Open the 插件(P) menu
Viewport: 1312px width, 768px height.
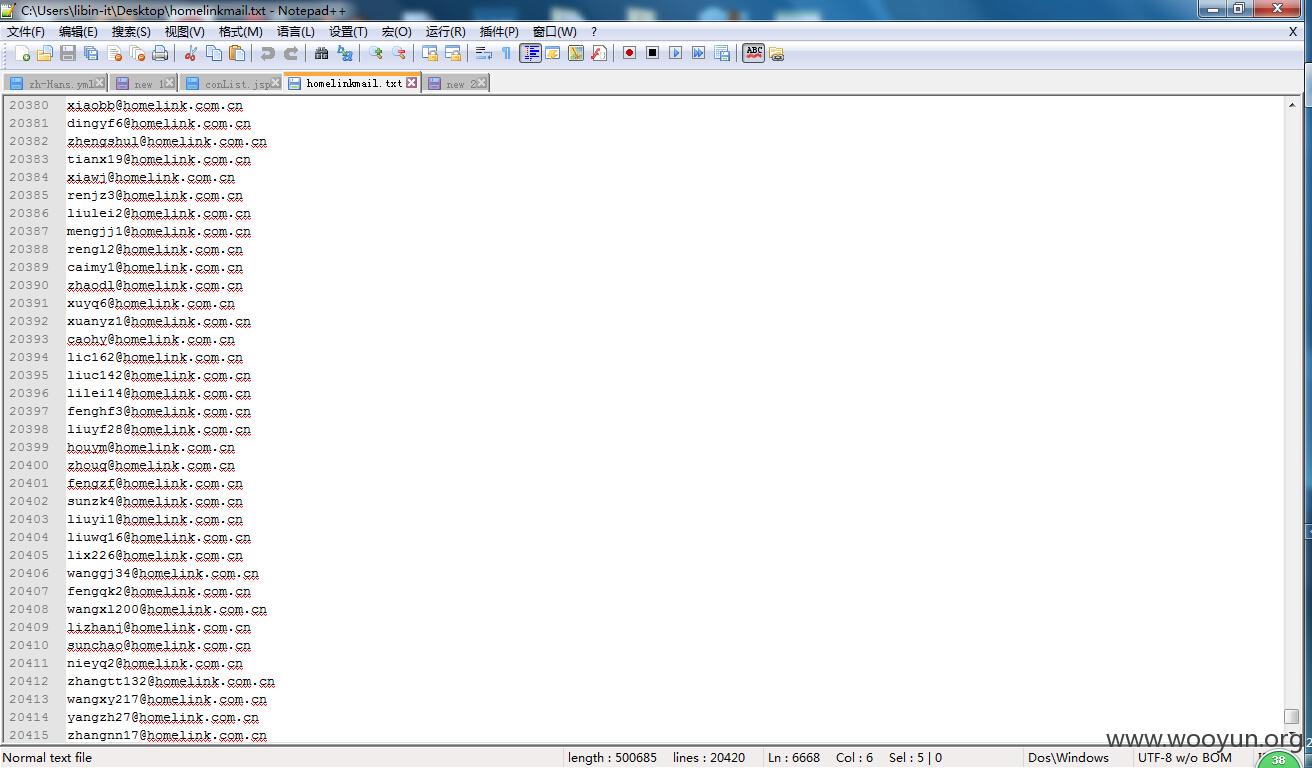(499, 32)
